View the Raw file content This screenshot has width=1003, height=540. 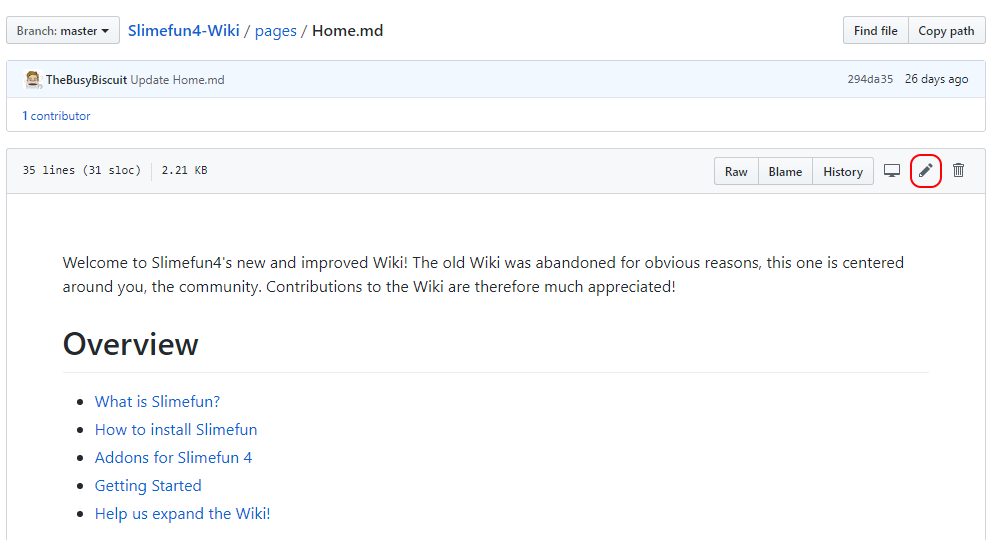point(736,172)
